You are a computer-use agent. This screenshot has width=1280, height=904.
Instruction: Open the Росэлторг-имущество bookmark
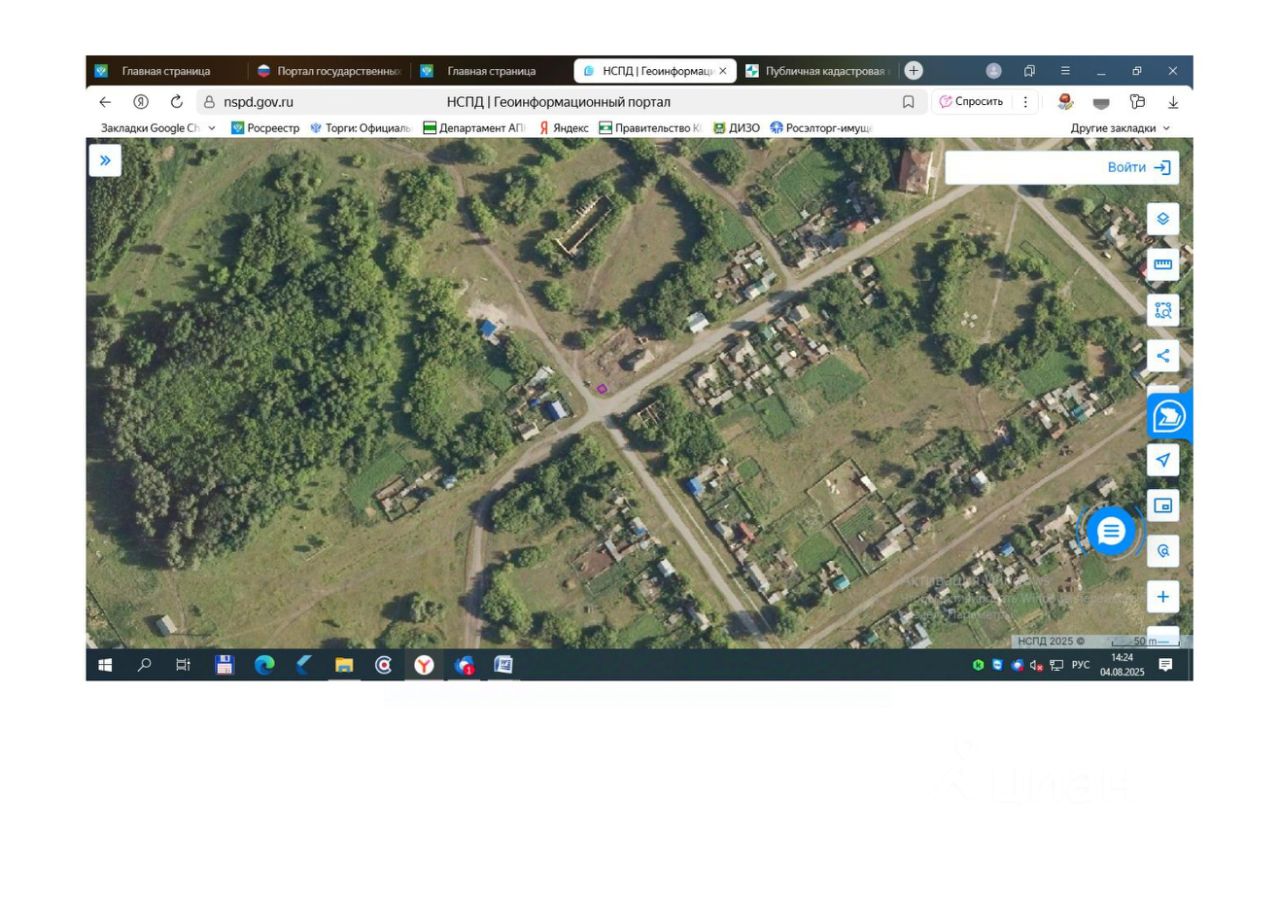click(x=821, y=128)
